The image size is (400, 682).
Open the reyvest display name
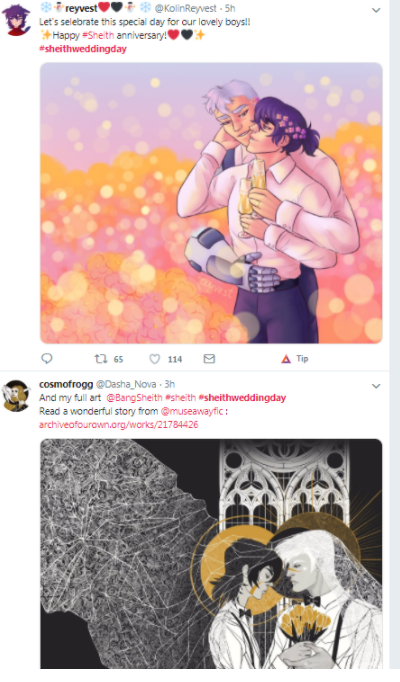pos(81,8)
